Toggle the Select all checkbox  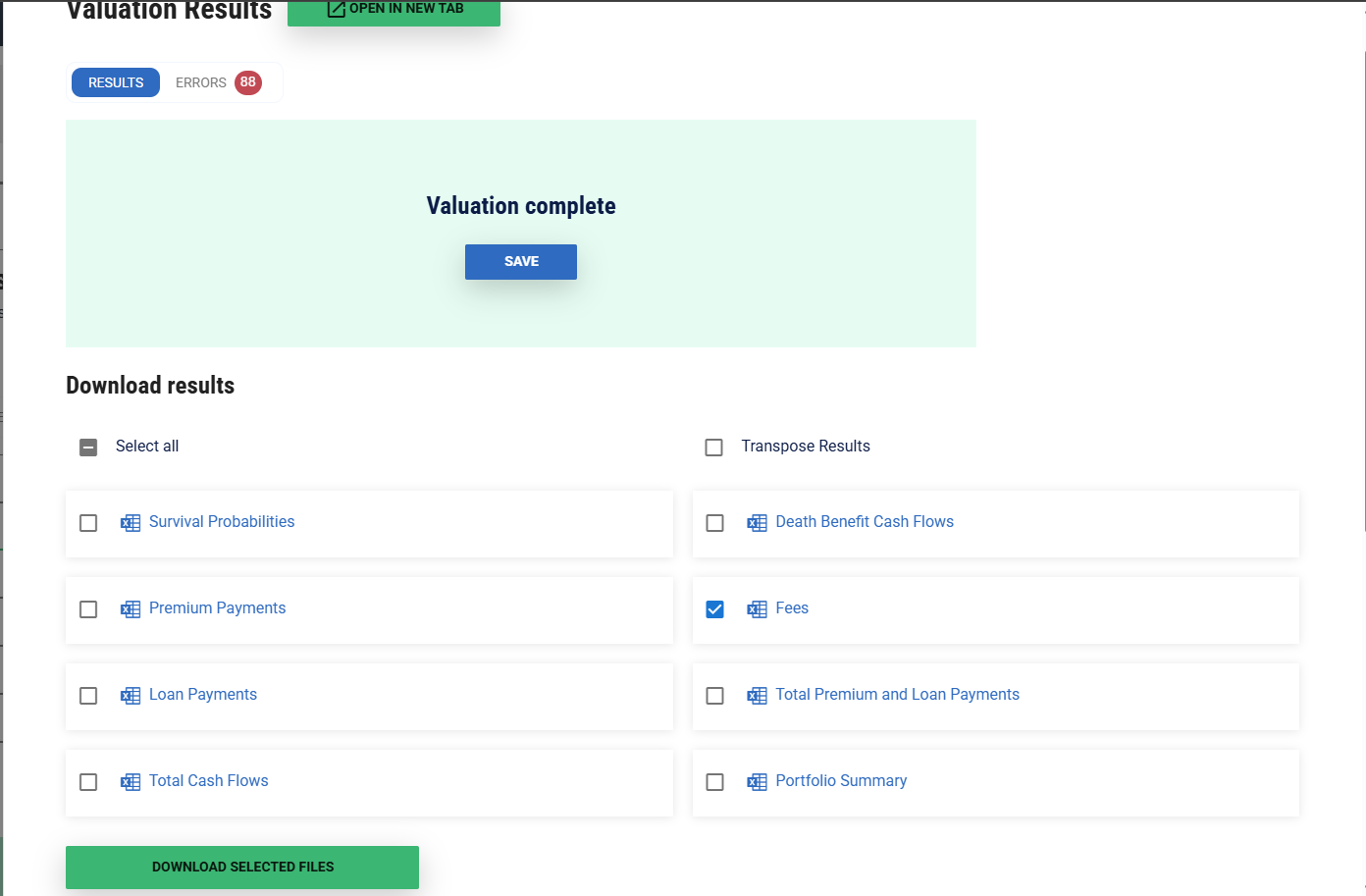88,448
